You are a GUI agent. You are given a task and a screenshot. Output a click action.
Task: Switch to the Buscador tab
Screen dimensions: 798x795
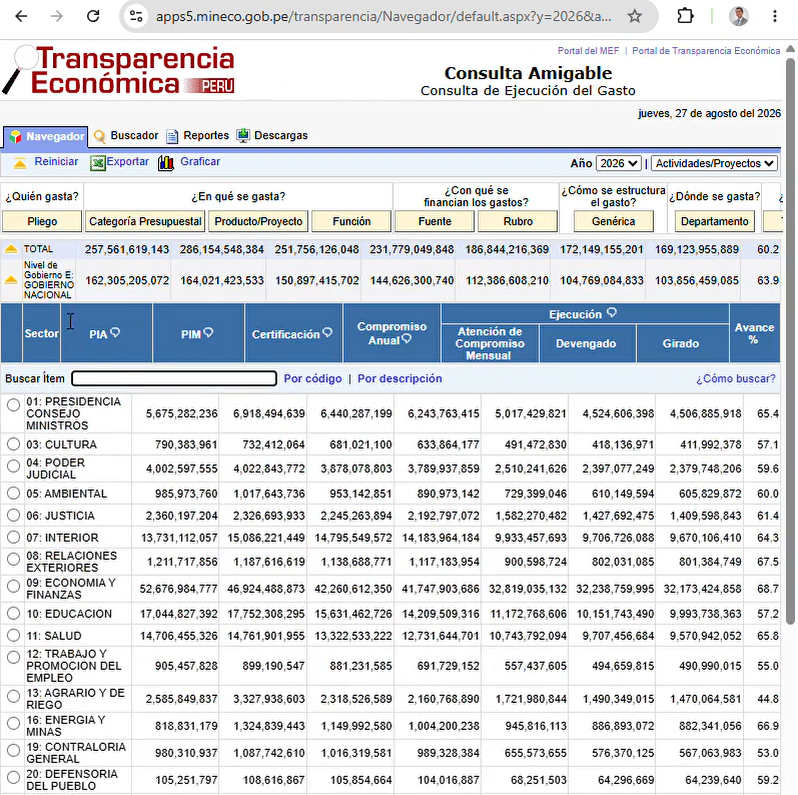pos(134,135)
